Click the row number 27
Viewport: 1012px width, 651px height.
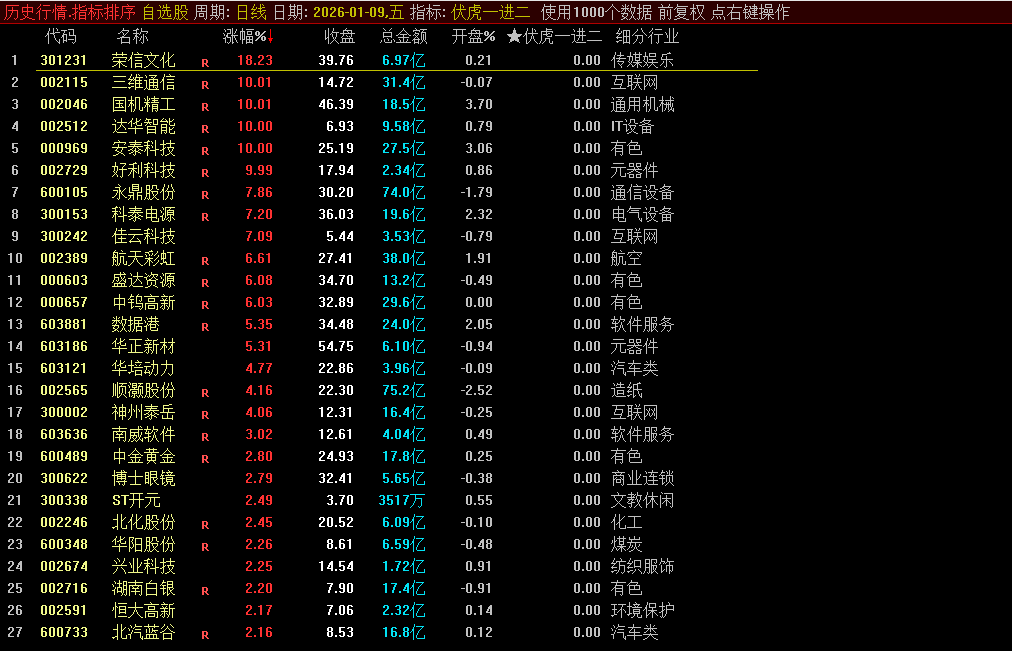coord(15,632)
